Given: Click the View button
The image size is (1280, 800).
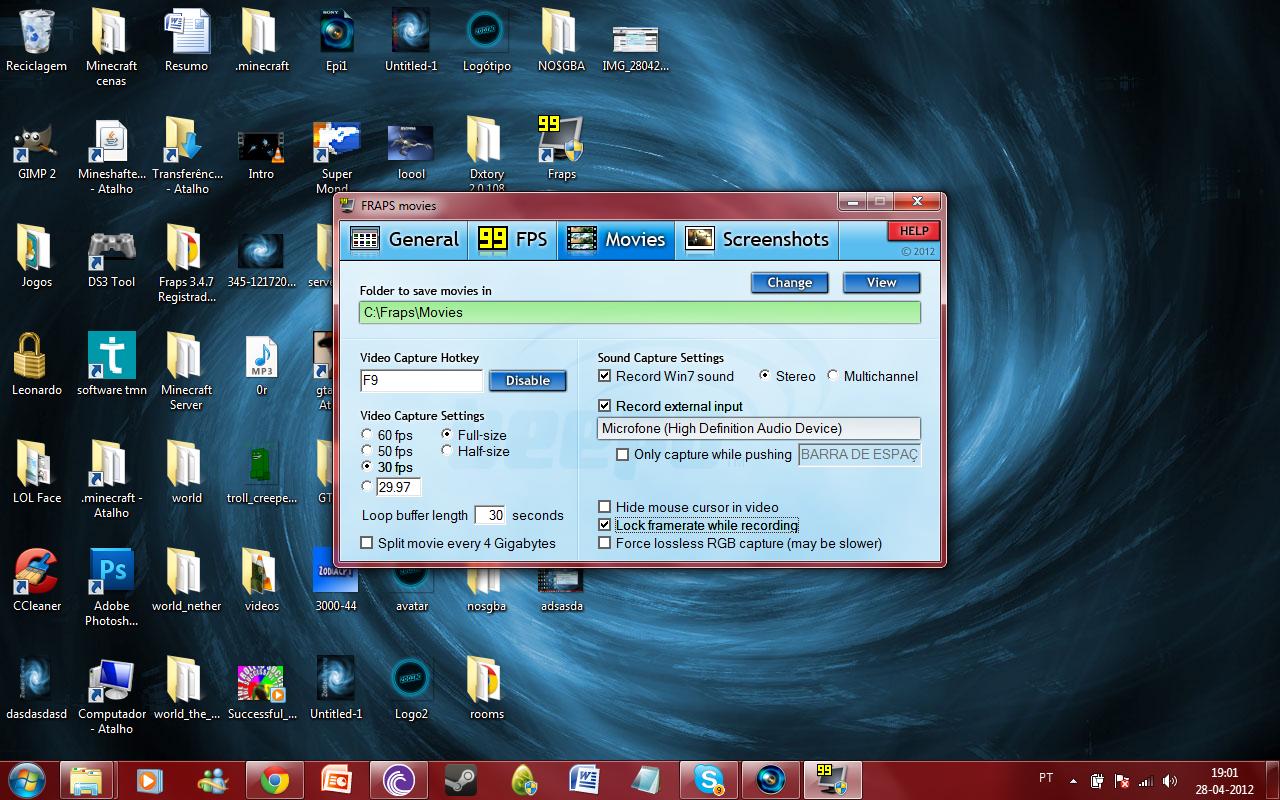Looking at the screenshot, I should (x=881, y=282).
